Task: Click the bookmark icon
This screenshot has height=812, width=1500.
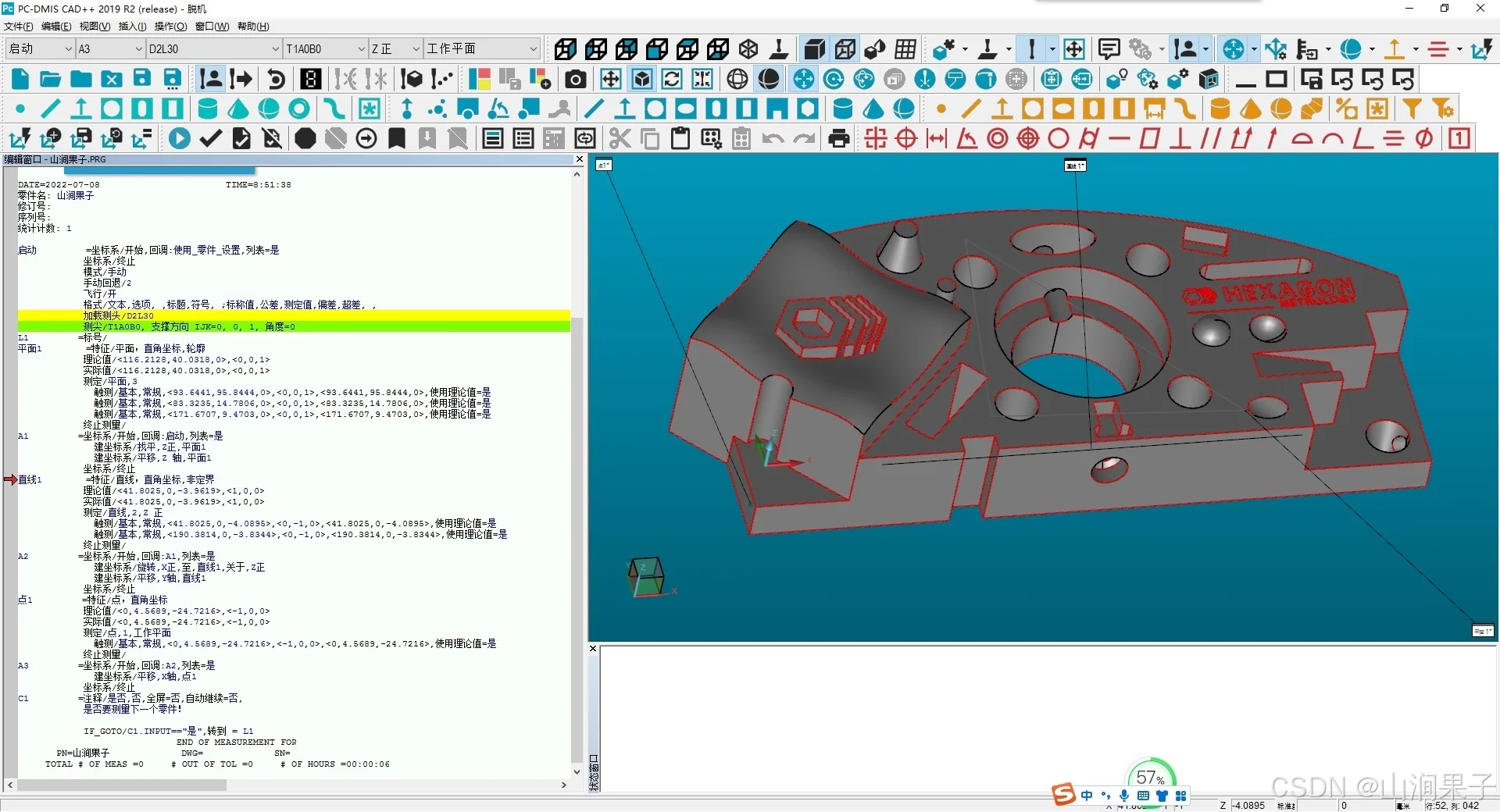Action: (397, 139)
